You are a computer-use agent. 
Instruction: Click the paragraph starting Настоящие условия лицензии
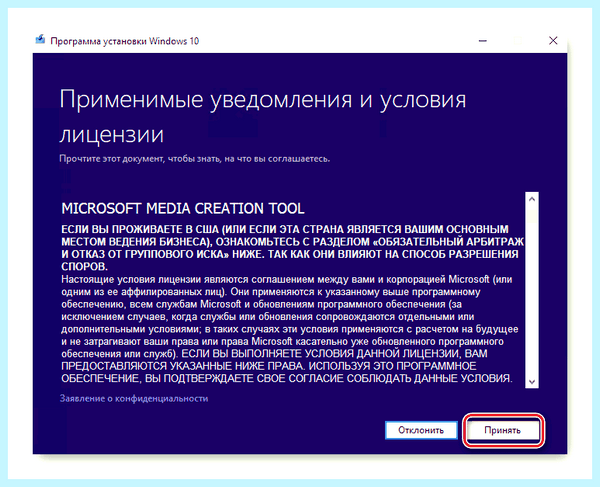291,329
